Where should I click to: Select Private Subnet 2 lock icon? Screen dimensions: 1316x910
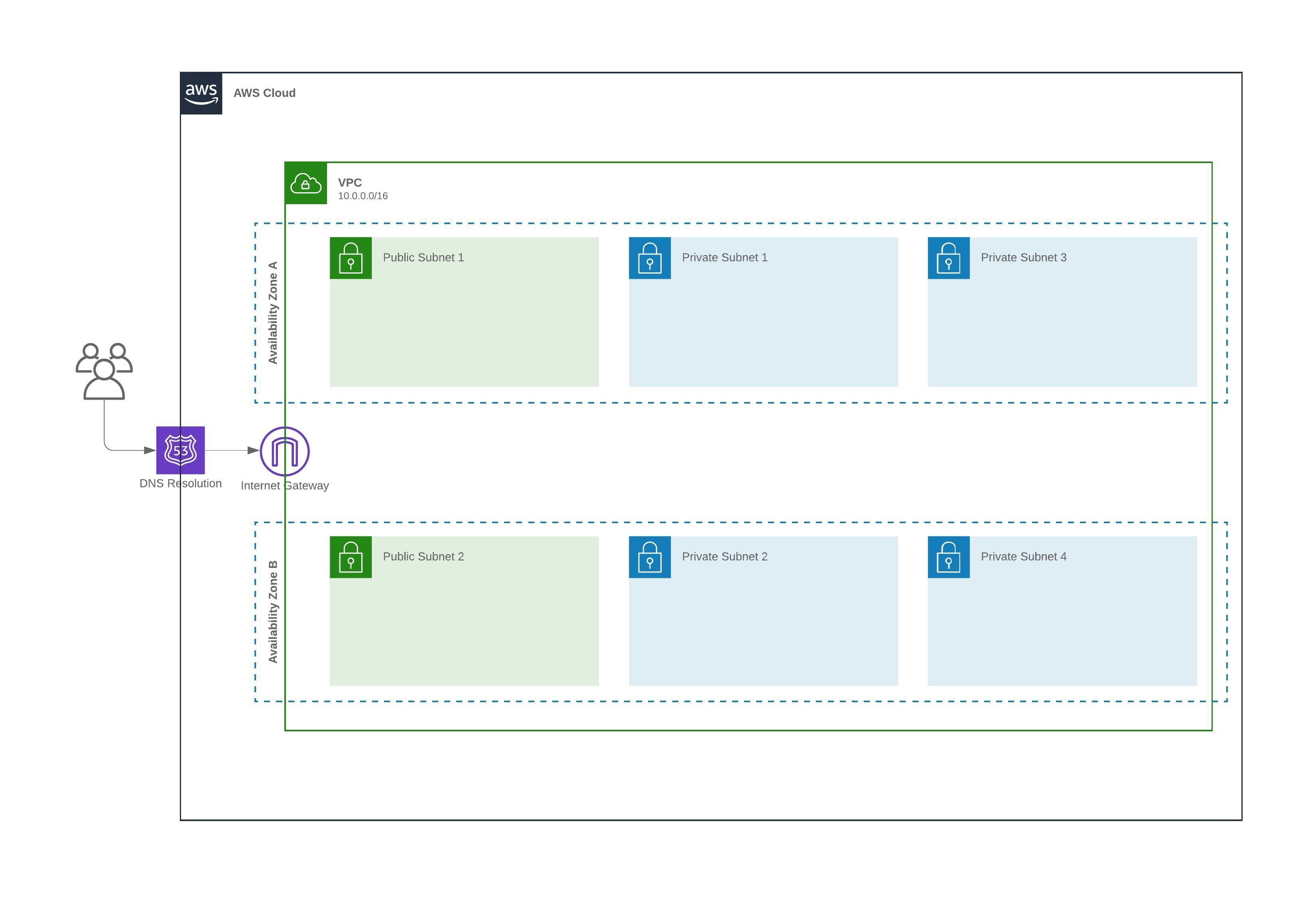(650, 557)
